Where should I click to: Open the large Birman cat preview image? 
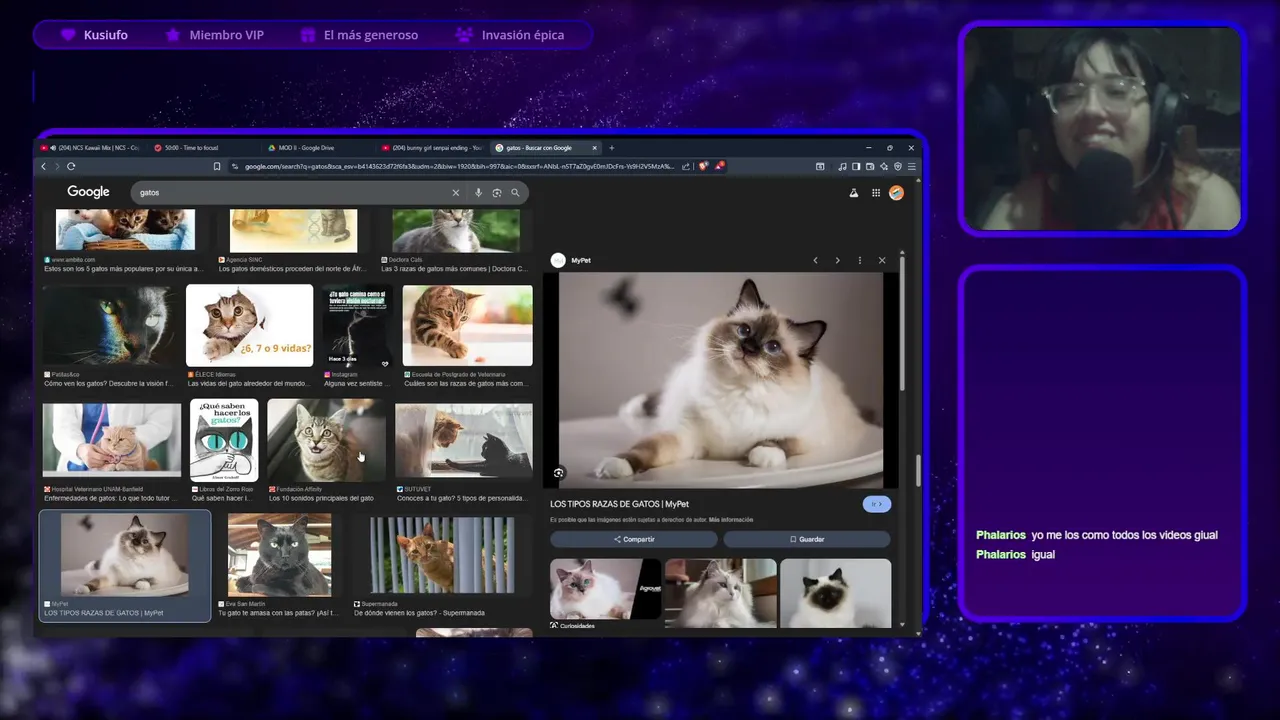[x=721, y=380]
